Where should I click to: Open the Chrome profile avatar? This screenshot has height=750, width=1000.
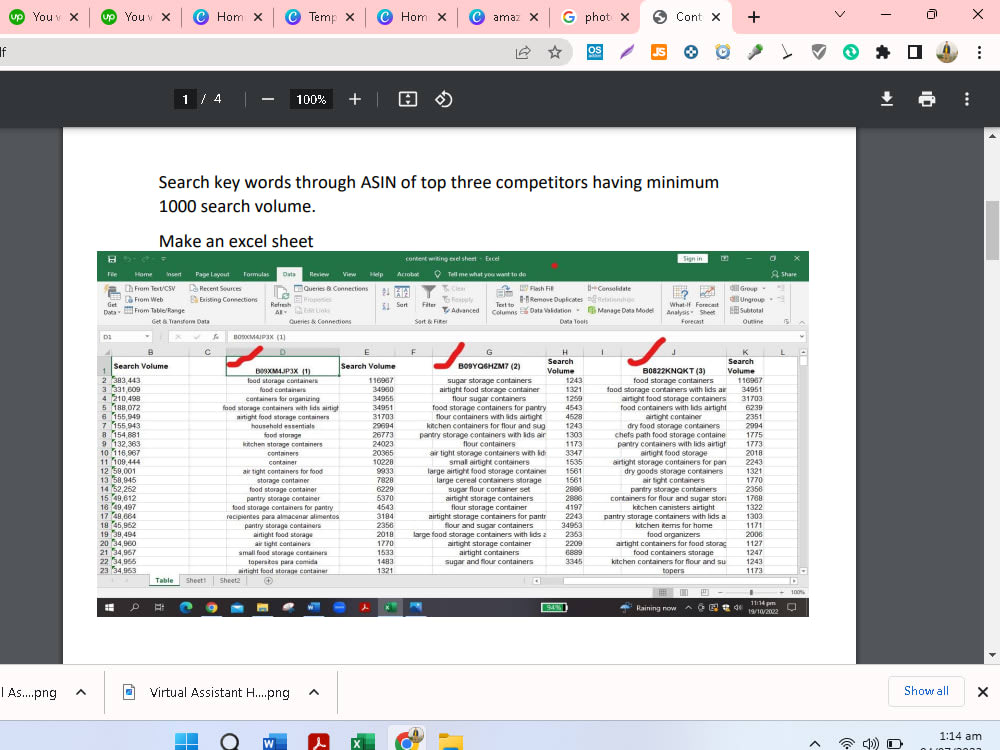[947, 52]
